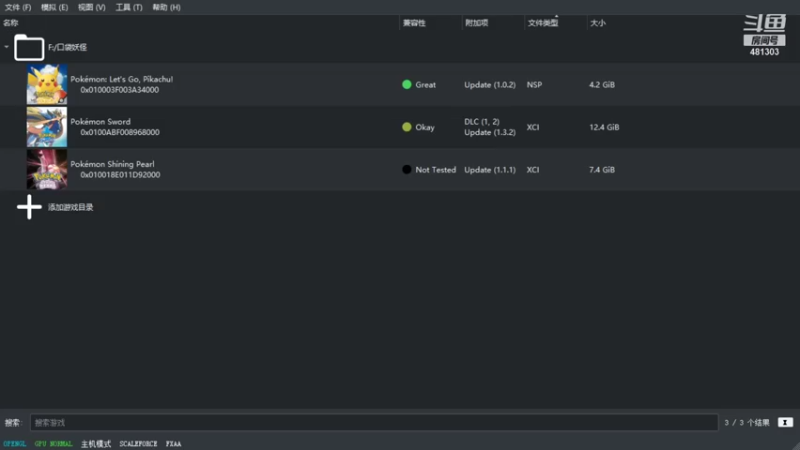Image resolution: width=800 pixels, height=450 pixels.
Task: Click the 12.4 GiB size cell
Action: (604, 127)
